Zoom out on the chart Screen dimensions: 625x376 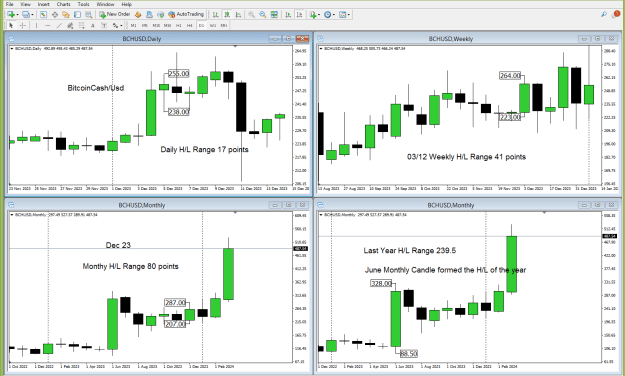263,14
